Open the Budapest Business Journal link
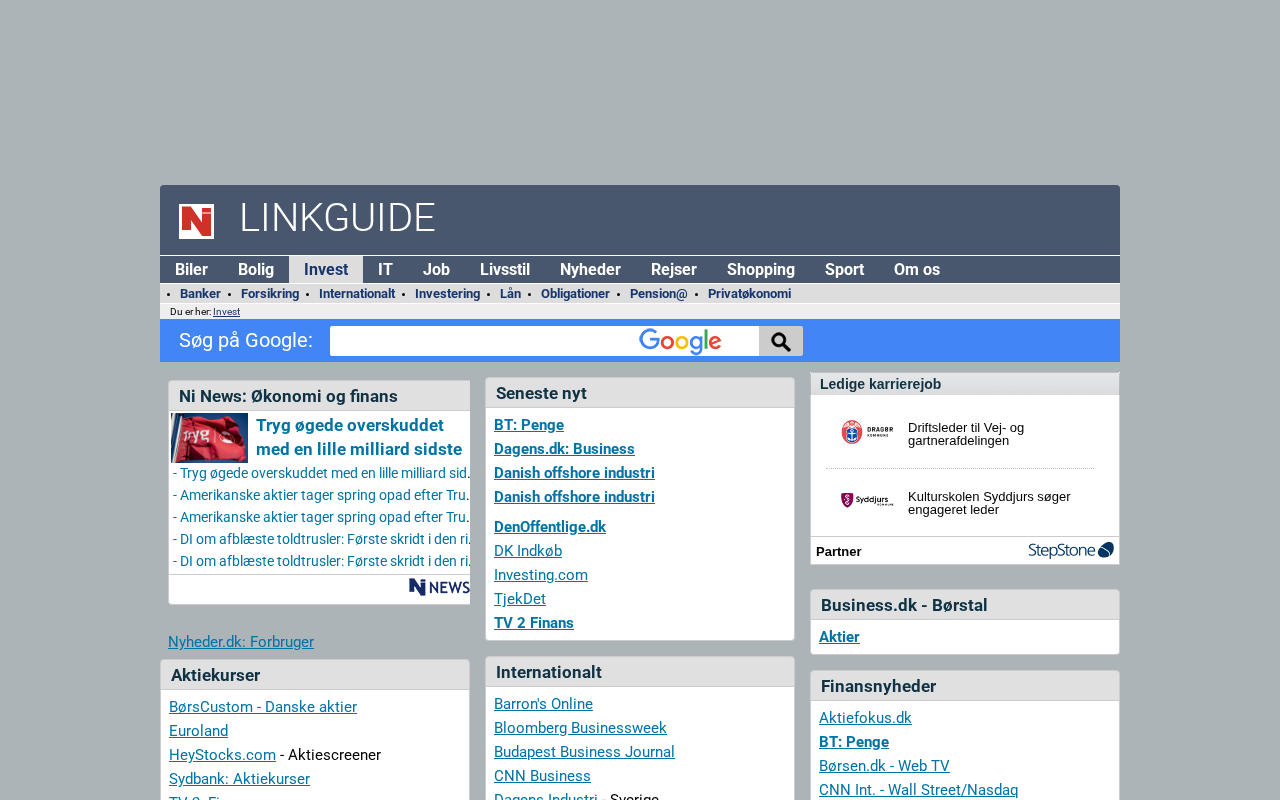The height and width of the screenshot is (800, 1280). 584,752
